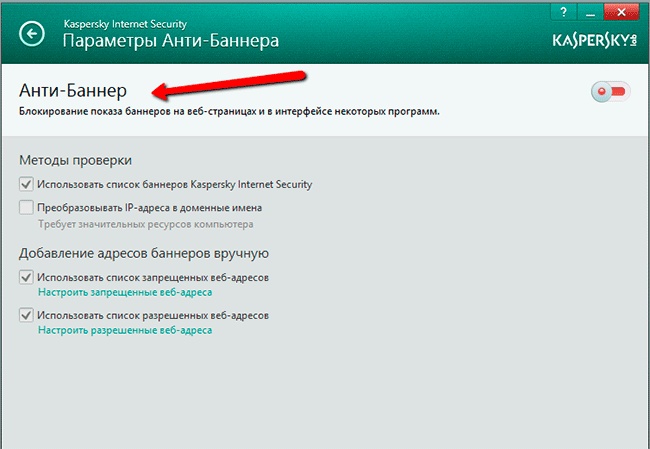Uncheck use Kaspersky Internet Security banner list
This screenshot has height=449, width=650.
[x=26, y=184]
